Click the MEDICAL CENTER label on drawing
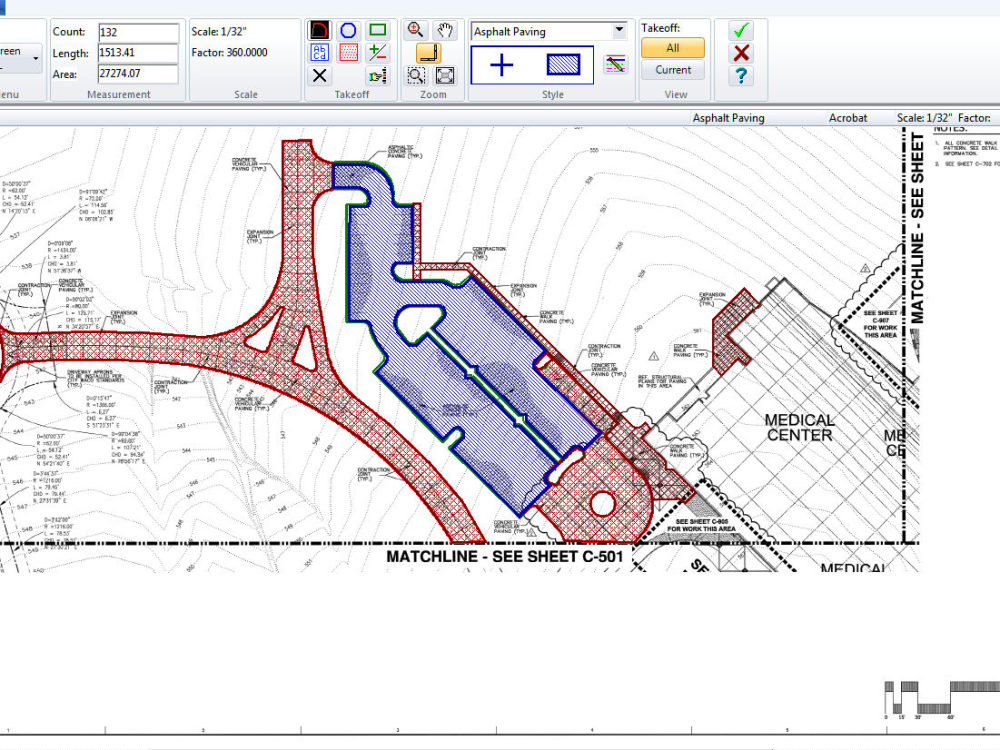The image size is (1000, 750). pyautogui.click(x=800, y=428)
